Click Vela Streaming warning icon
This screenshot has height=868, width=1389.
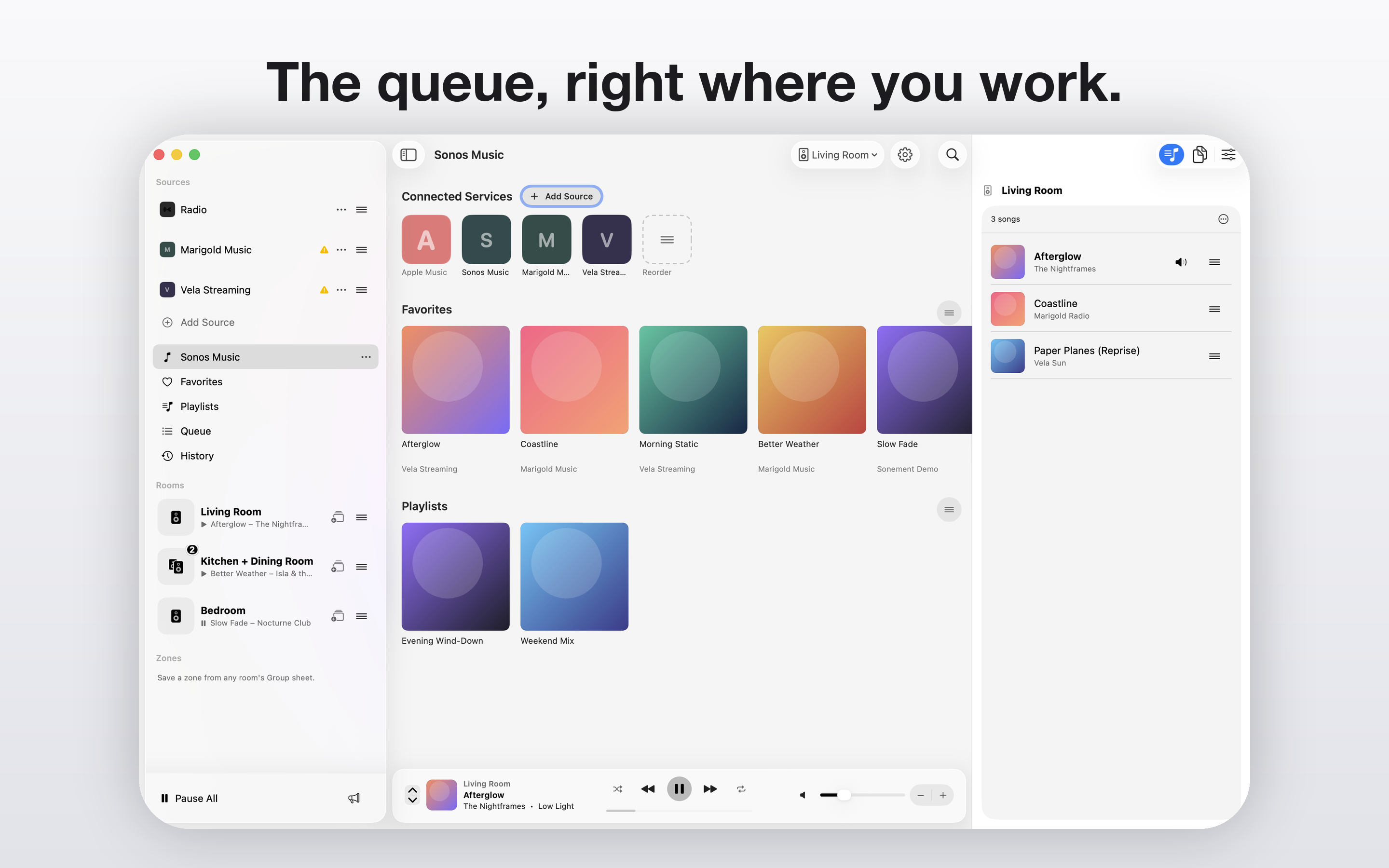[324, 290]
